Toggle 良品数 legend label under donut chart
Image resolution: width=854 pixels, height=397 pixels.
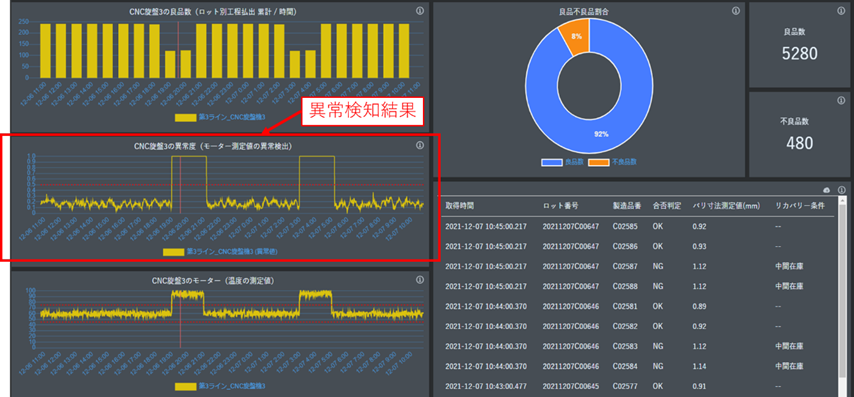click(x=574, y=162)
